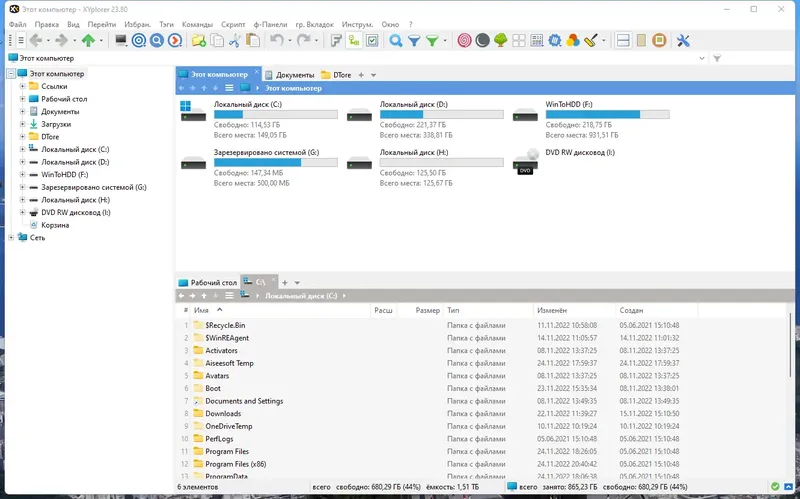The image size is (800, 499).
Task: Click Локальный диск (C:) breadcrumb in lower pane
Action: tap(301, 296)
